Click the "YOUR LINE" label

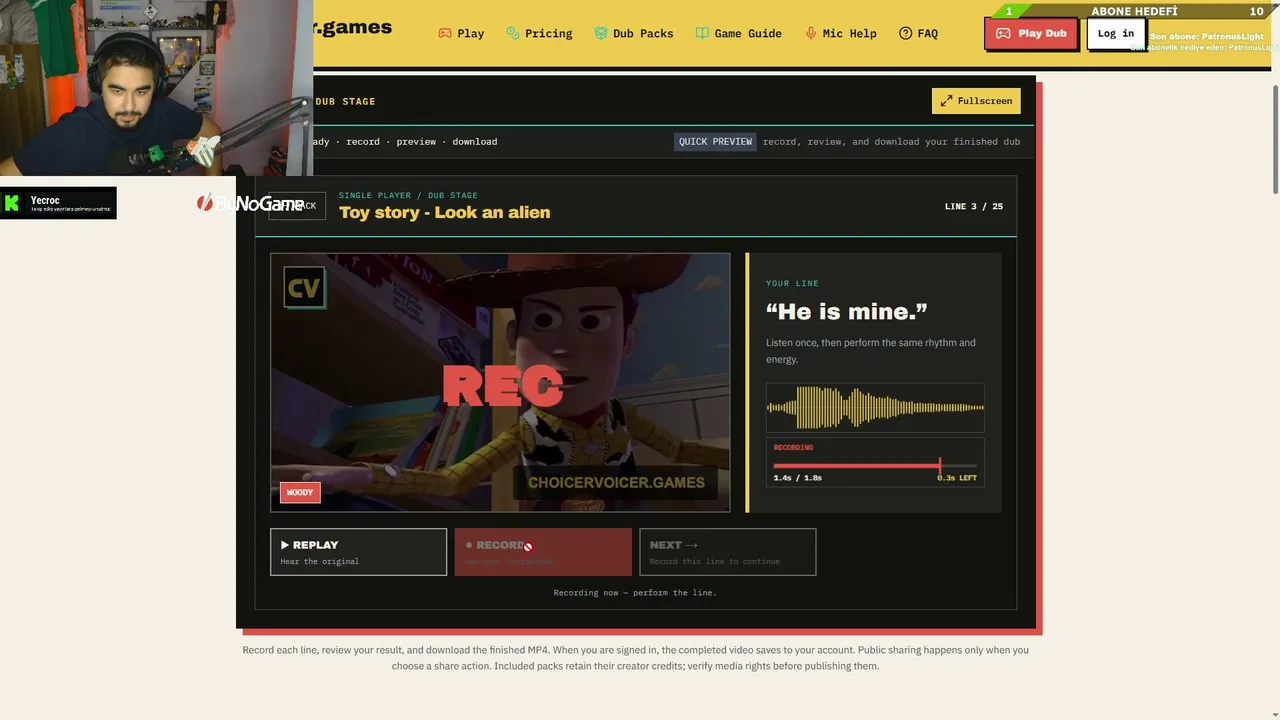click(x=792, y=284)
